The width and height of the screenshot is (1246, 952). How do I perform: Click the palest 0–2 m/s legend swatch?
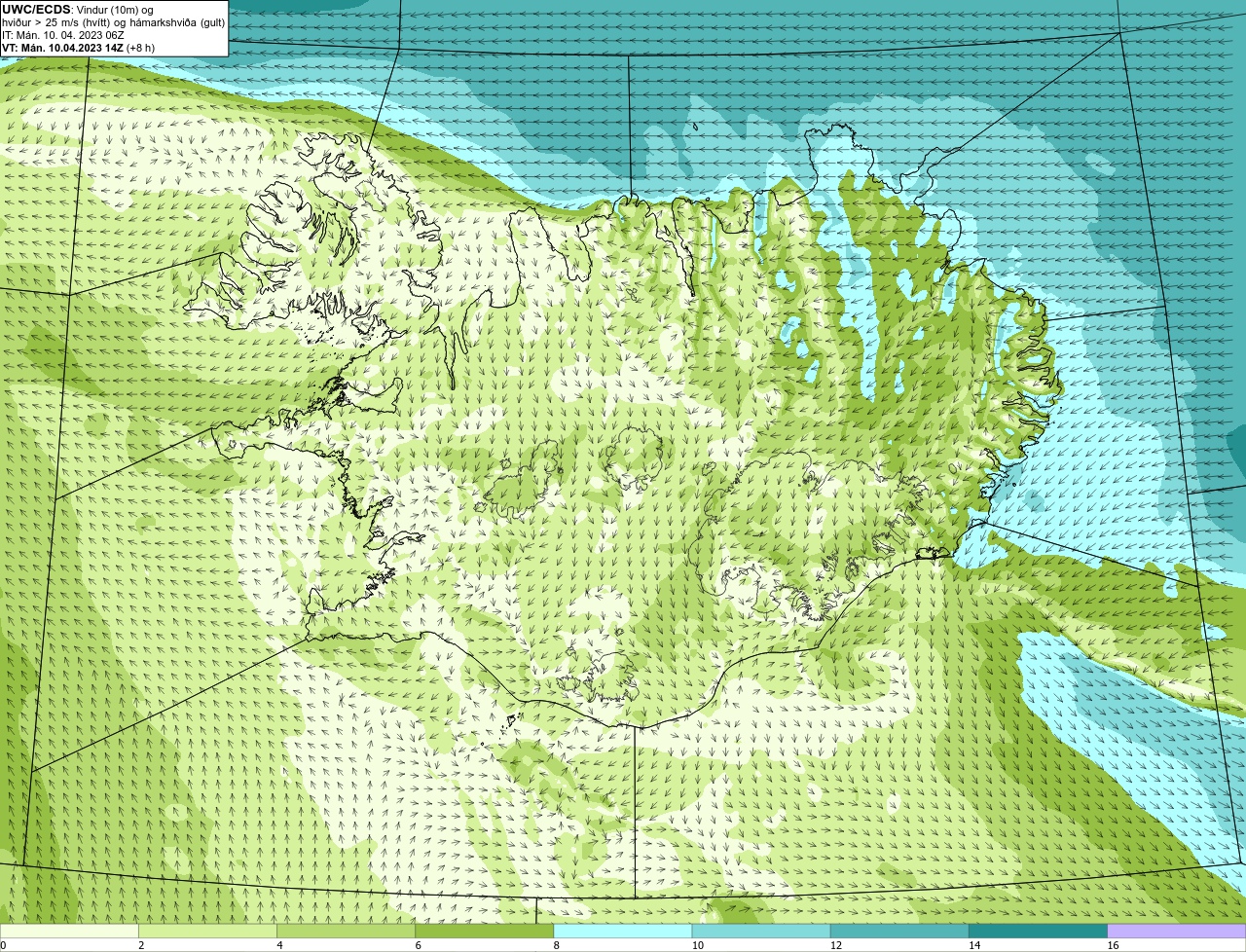point(69,932)
